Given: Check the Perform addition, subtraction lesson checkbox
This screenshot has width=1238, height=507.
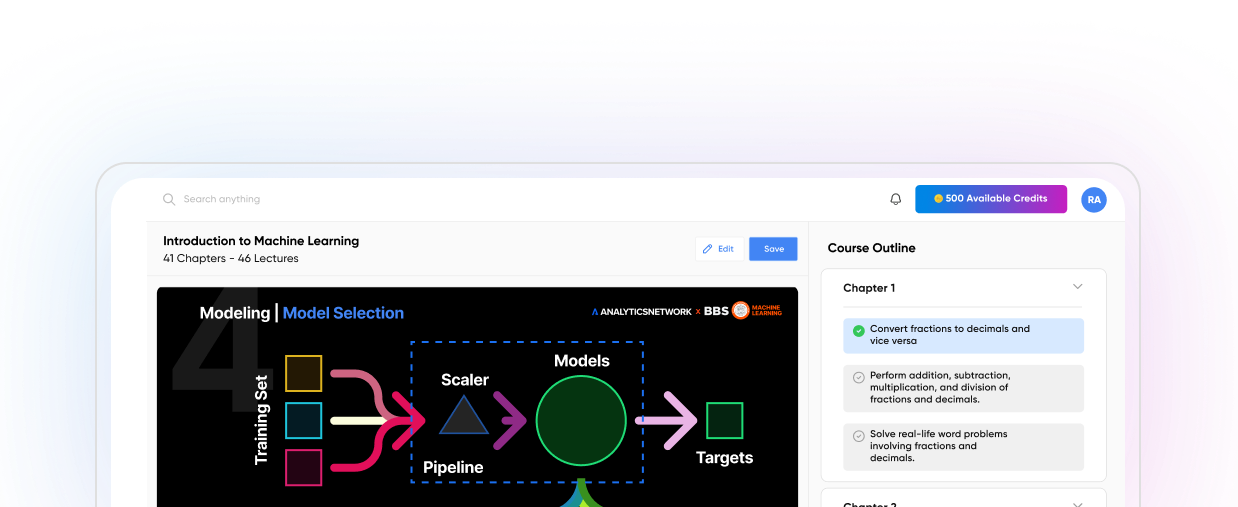Looking at the screenshot, I should point(858,377).
